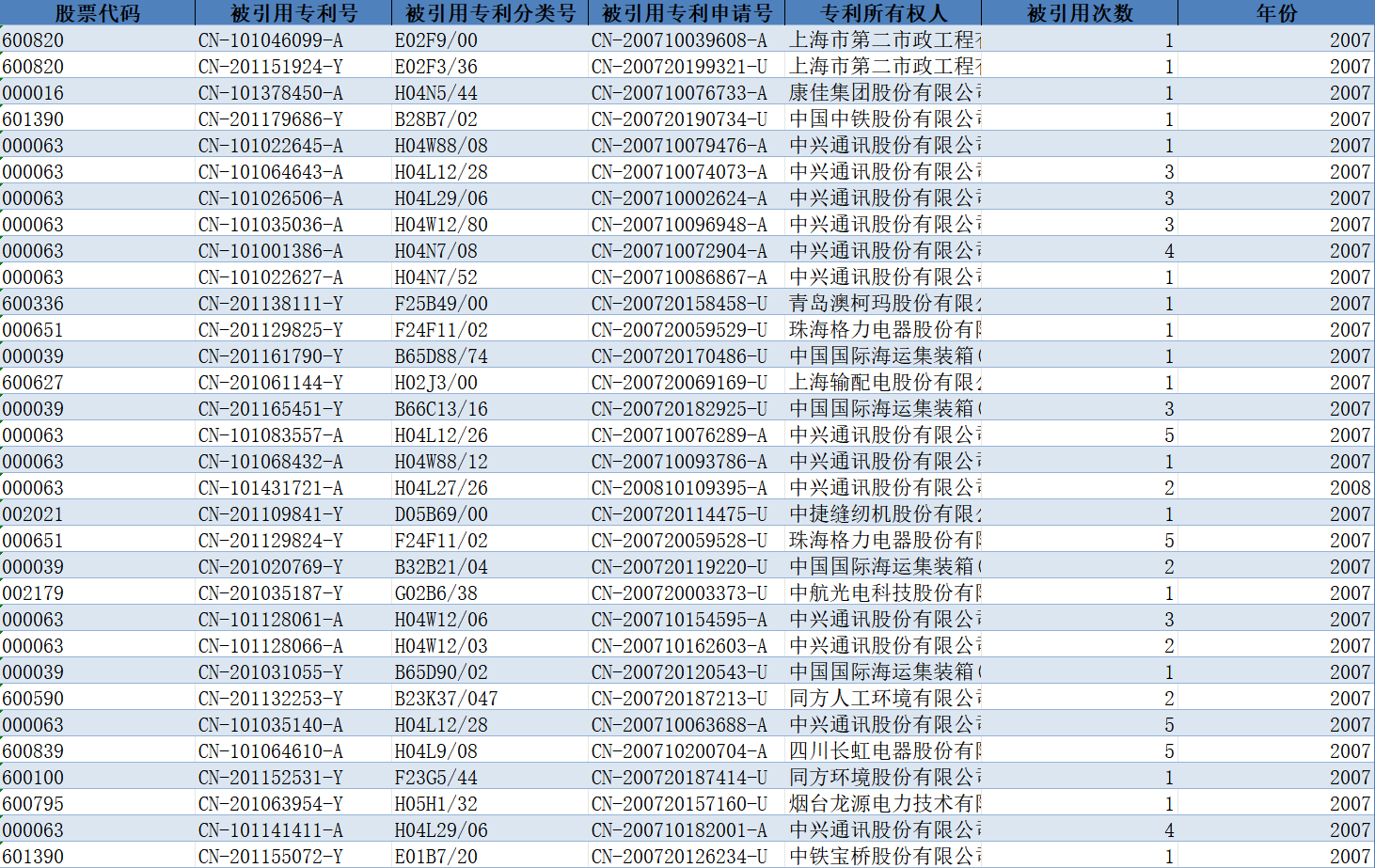The height and width of the screenshot is (868, 1375).
Task: Select classification cell H04N7/52
Action: [x=490, y=277]
